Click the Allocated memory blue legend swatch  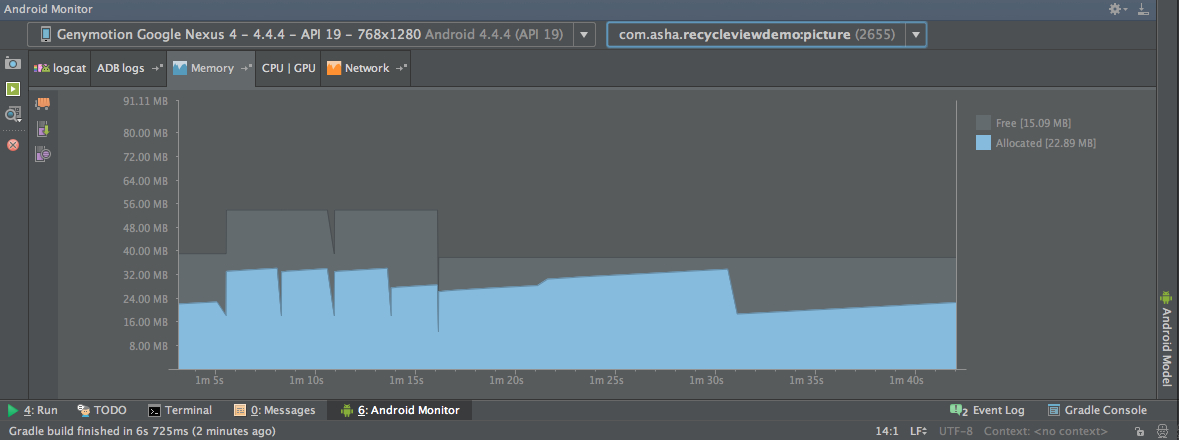tap(983, 143)
